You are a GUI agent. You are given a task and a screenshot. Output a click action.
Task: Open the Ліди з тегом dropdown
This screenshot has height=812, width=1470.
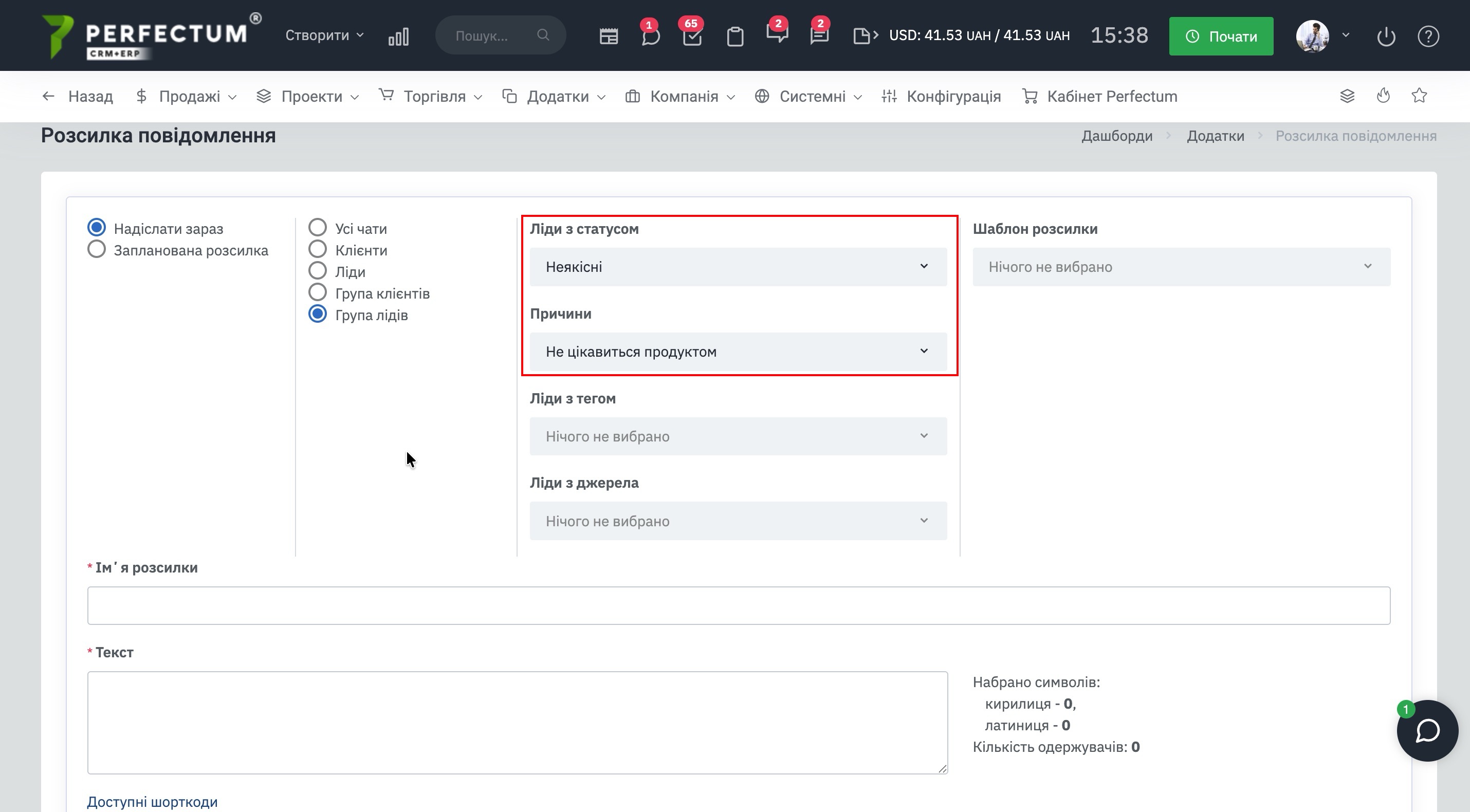(738, 436)
